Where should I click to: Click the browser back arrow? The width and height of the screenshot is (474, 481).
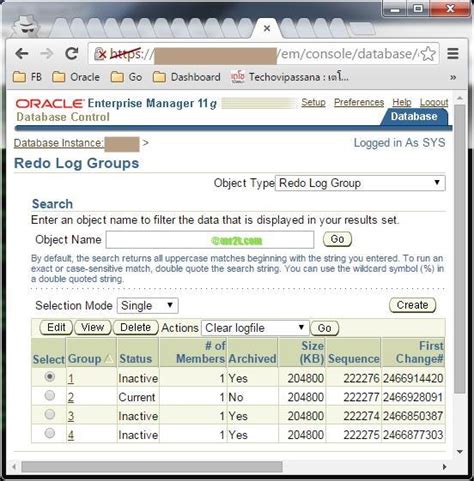[22, 53]
